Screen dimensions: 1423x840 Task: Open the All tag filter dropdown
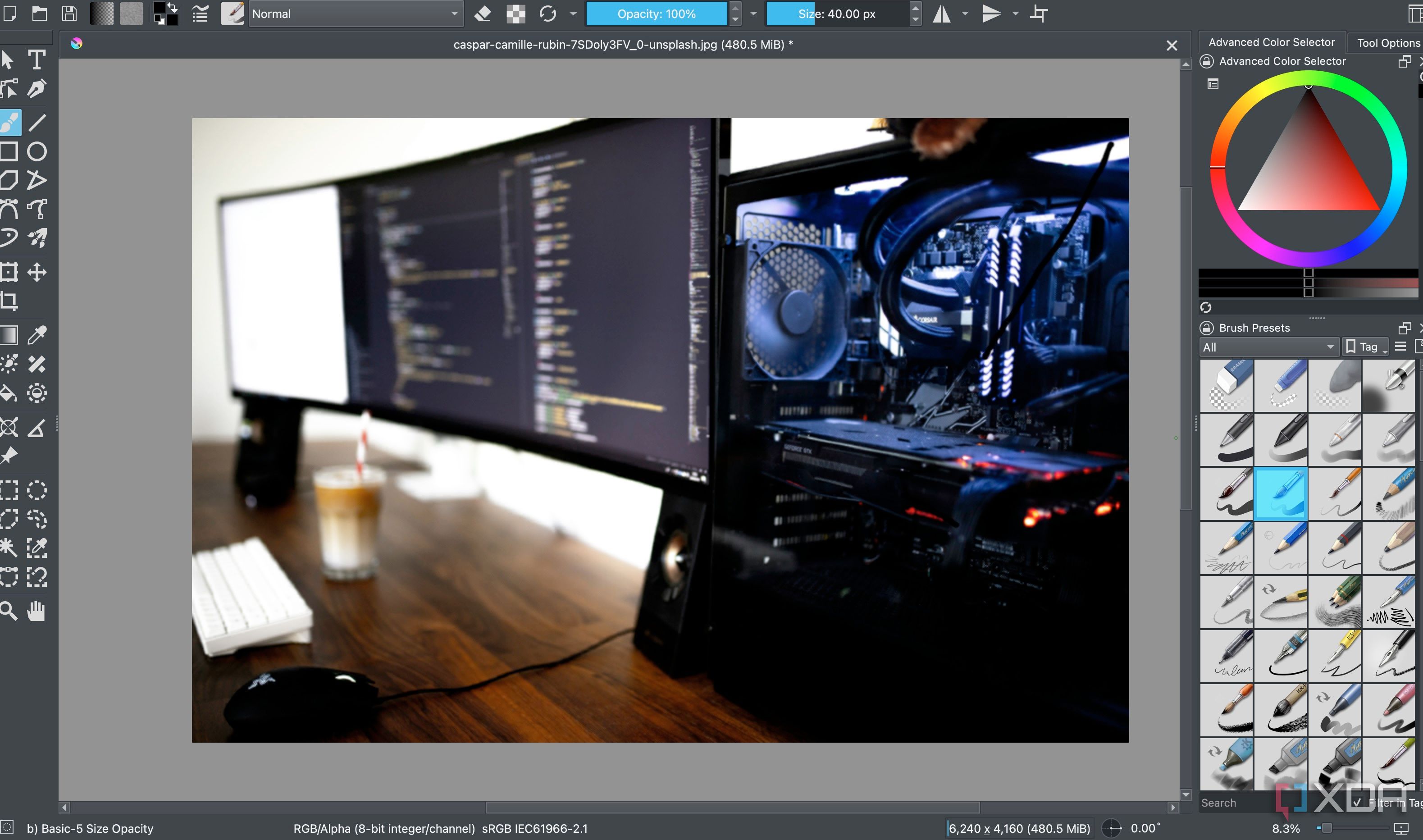pos(1268,347)
